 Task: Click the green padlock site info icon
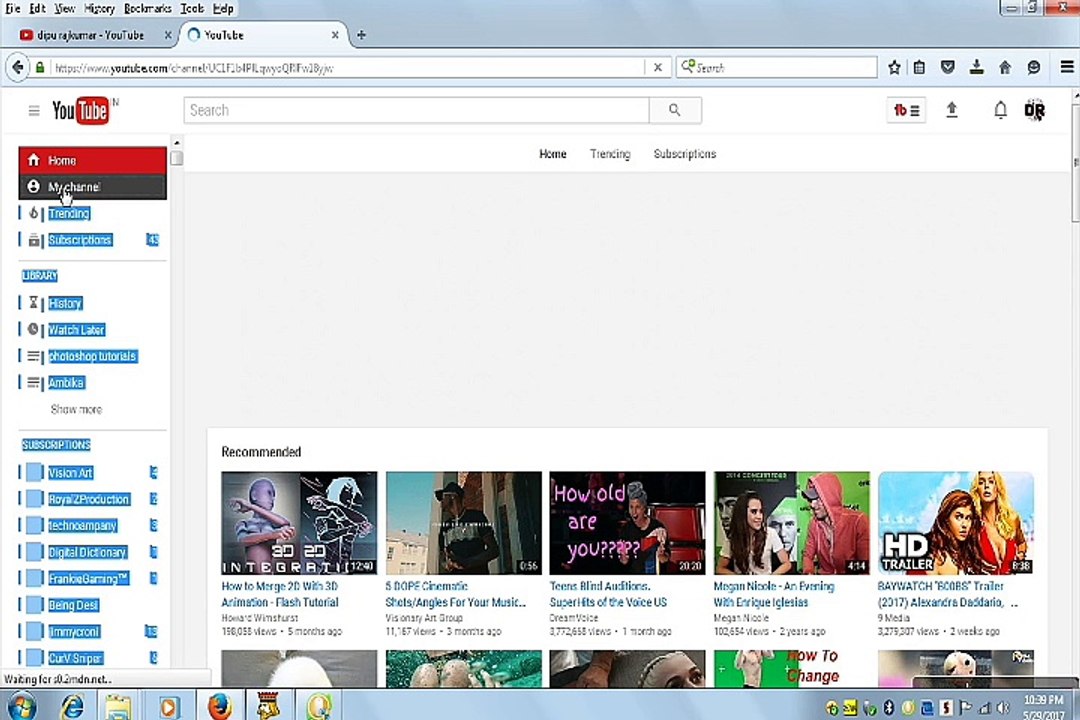click(40, 68)
